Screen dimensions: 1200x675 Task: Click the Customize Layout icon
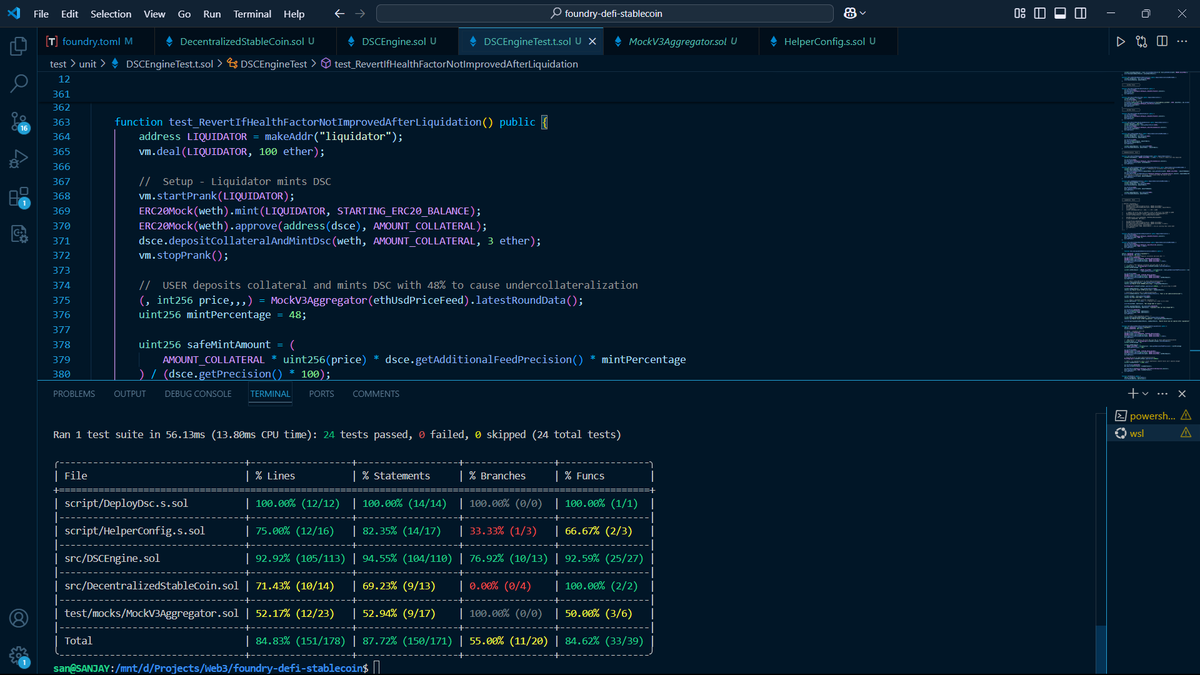[x=1020, y=14]
